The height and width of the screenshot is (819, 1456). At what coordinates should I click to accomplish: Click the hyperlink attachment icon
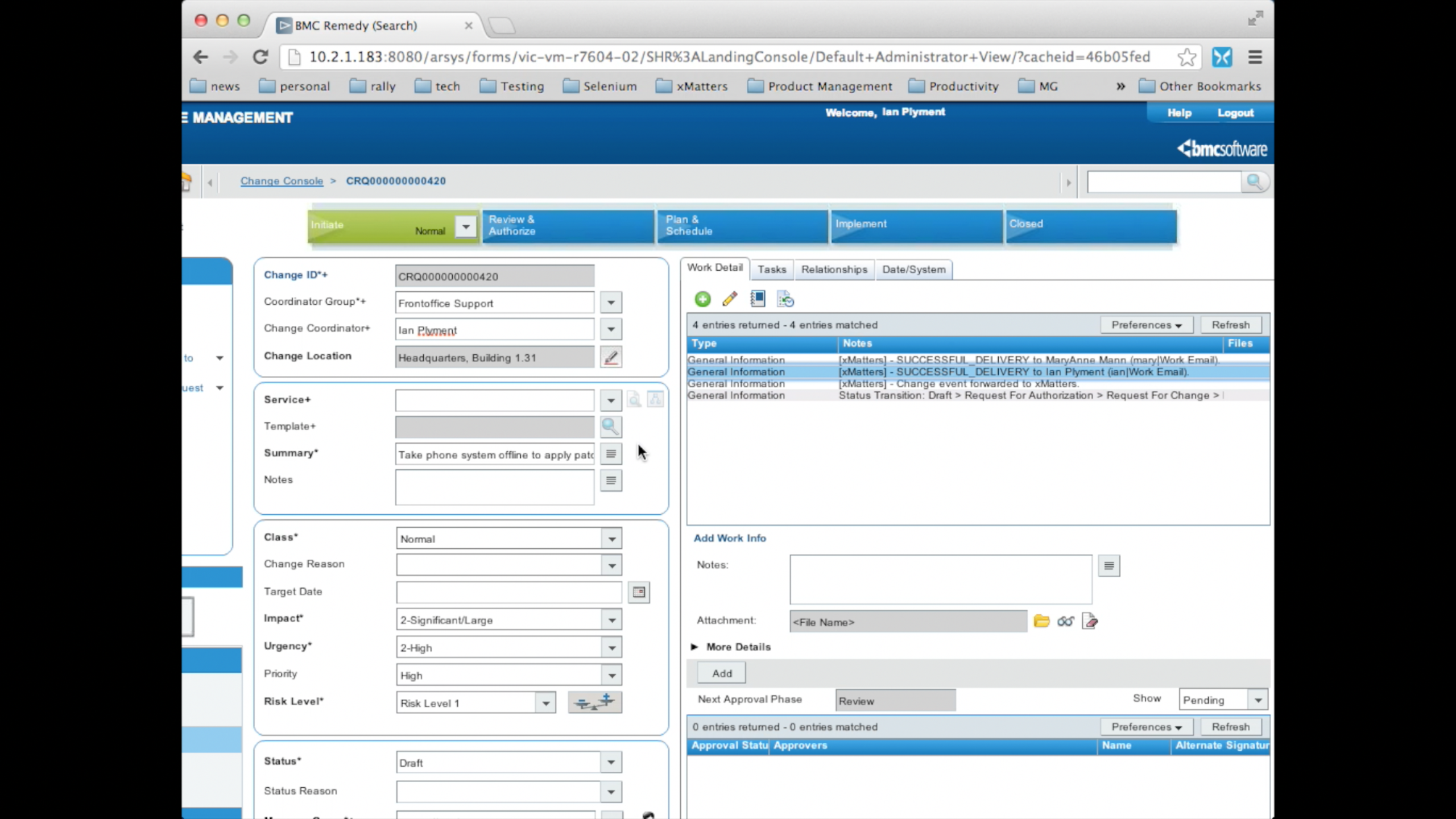tap(1065, 621)
